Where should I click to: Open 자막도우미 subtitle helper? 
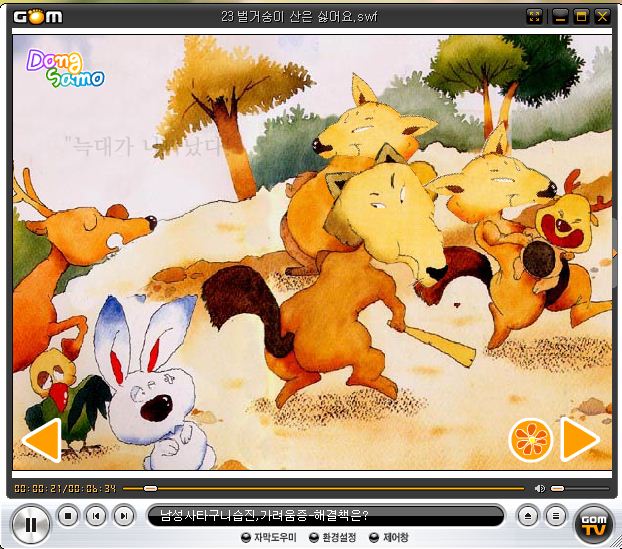coord(270,538)
